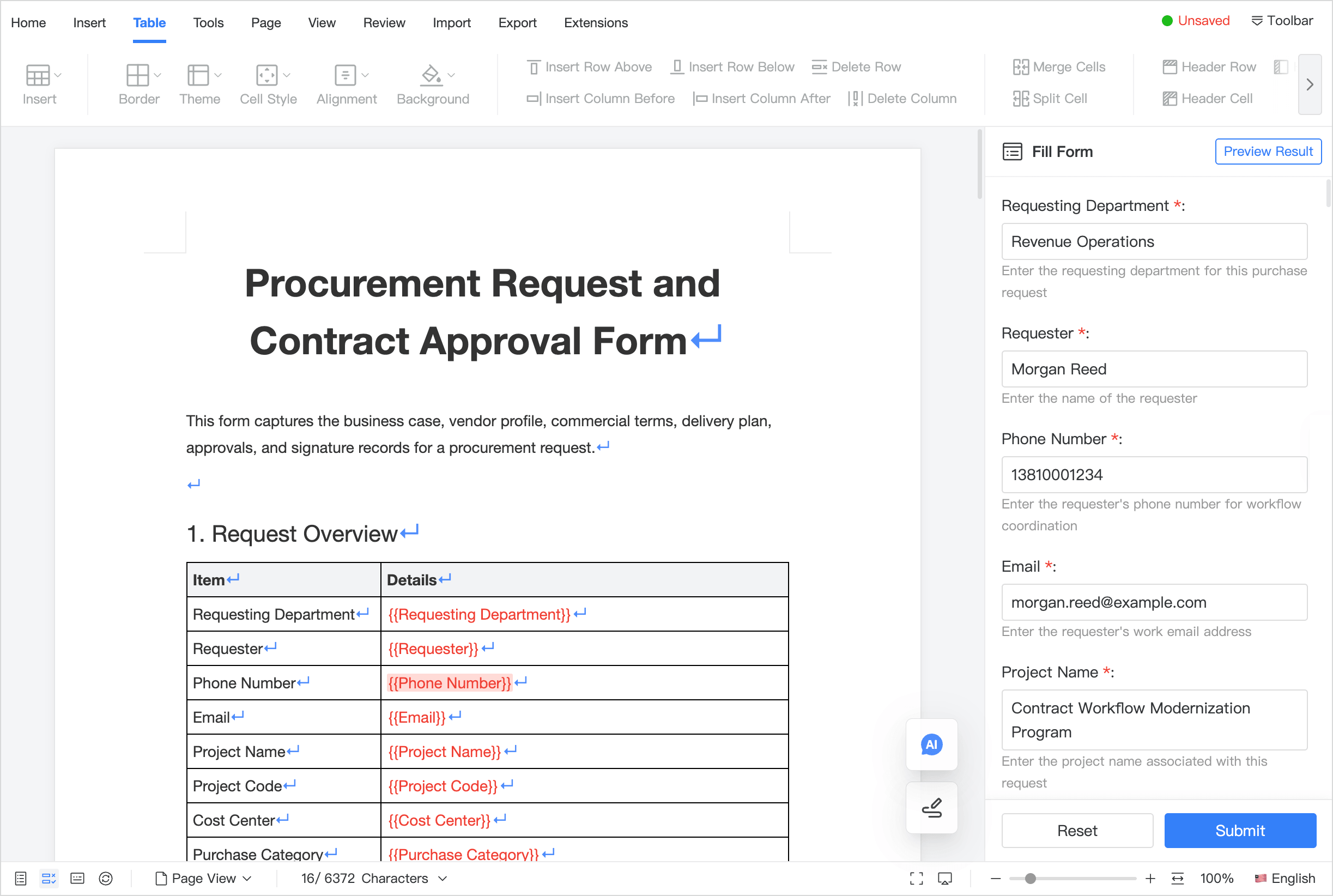Open the Export tab
Screen dimensions: 1333x896
tap(517, 22)
